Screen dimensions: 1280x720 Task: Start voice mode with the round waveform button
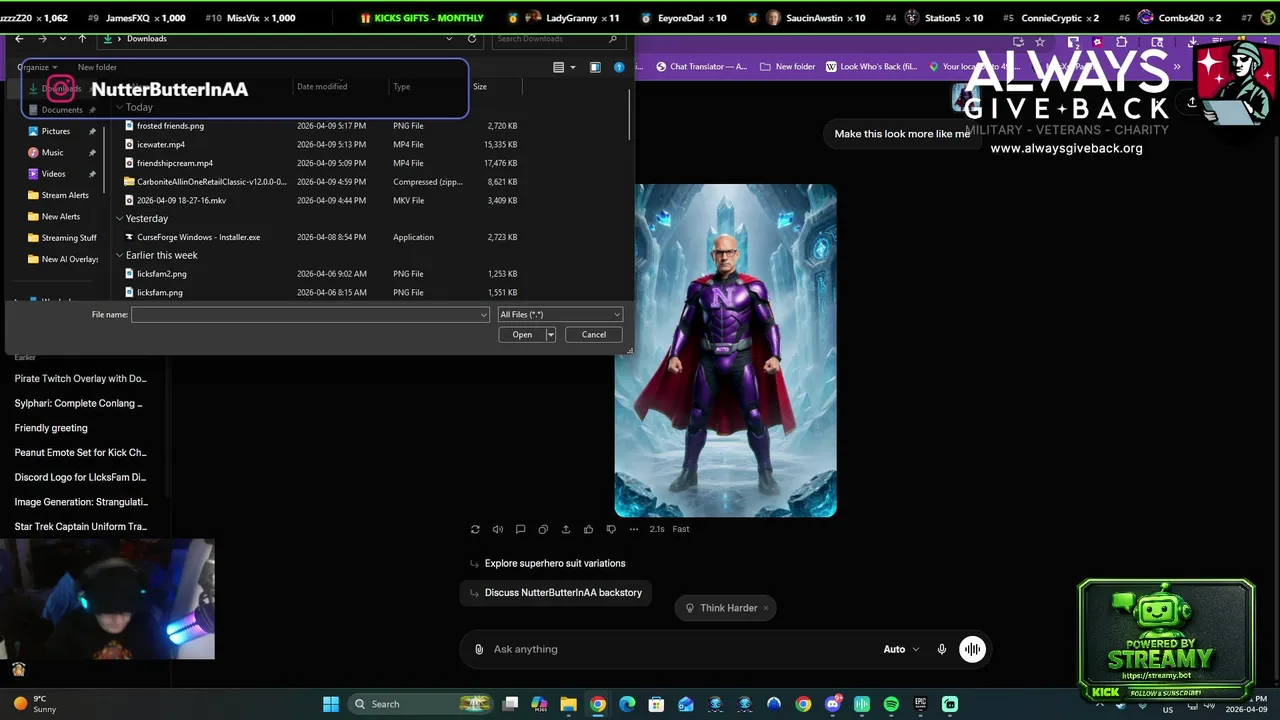(x=972, y=649)
